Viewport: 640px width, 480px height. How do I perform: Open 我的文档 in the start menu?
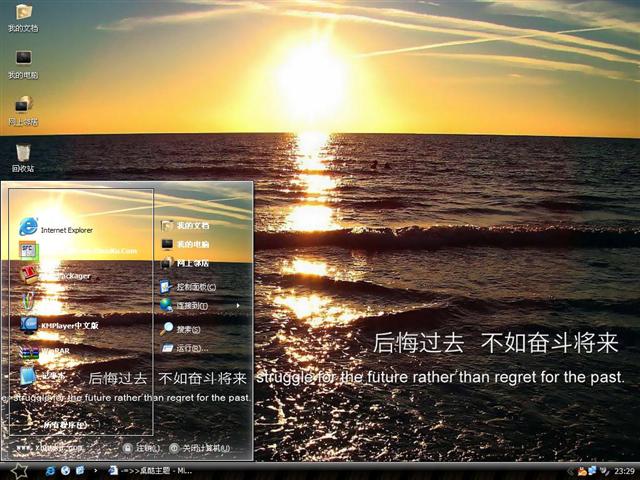[x=185, y=225]
